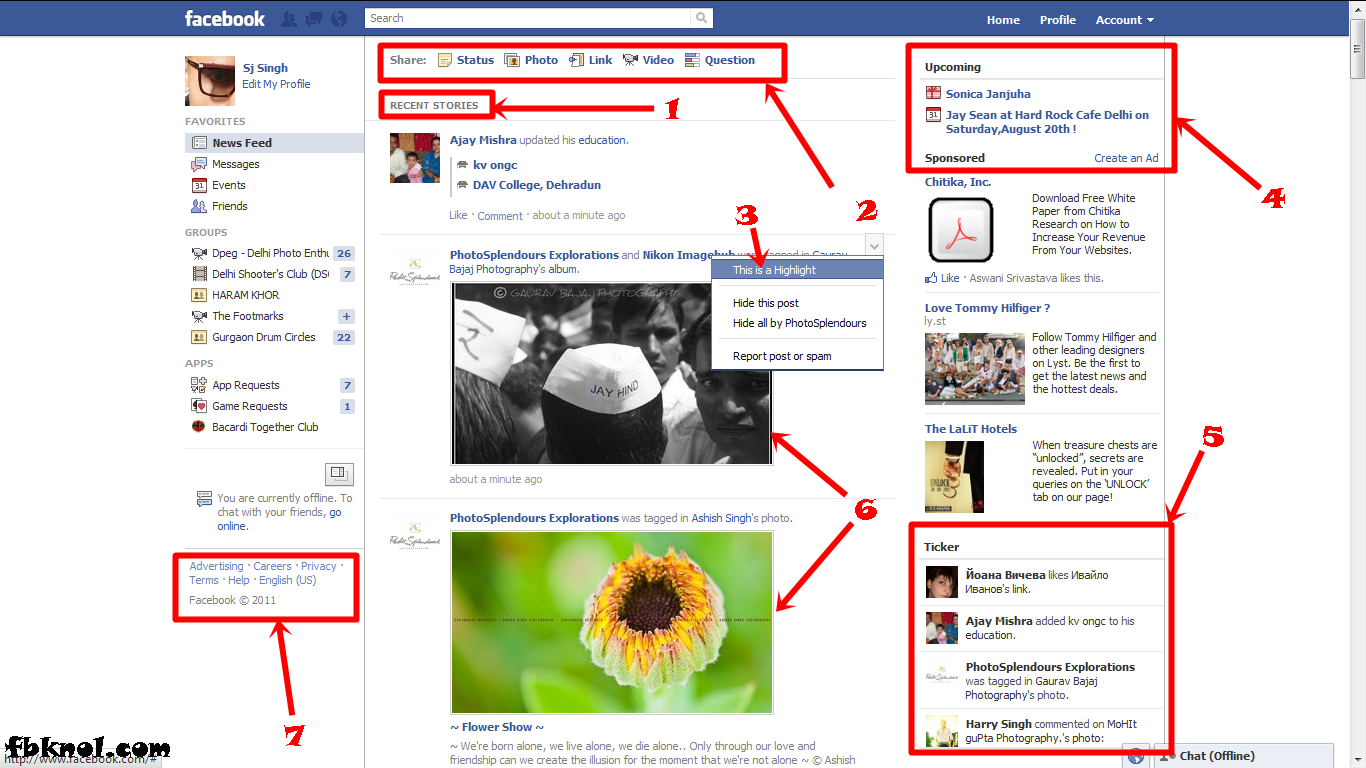The height and width of the screenshot is (768, 1366).
Task: Click Sj Singh profile picture
Action: coord(210,81)
